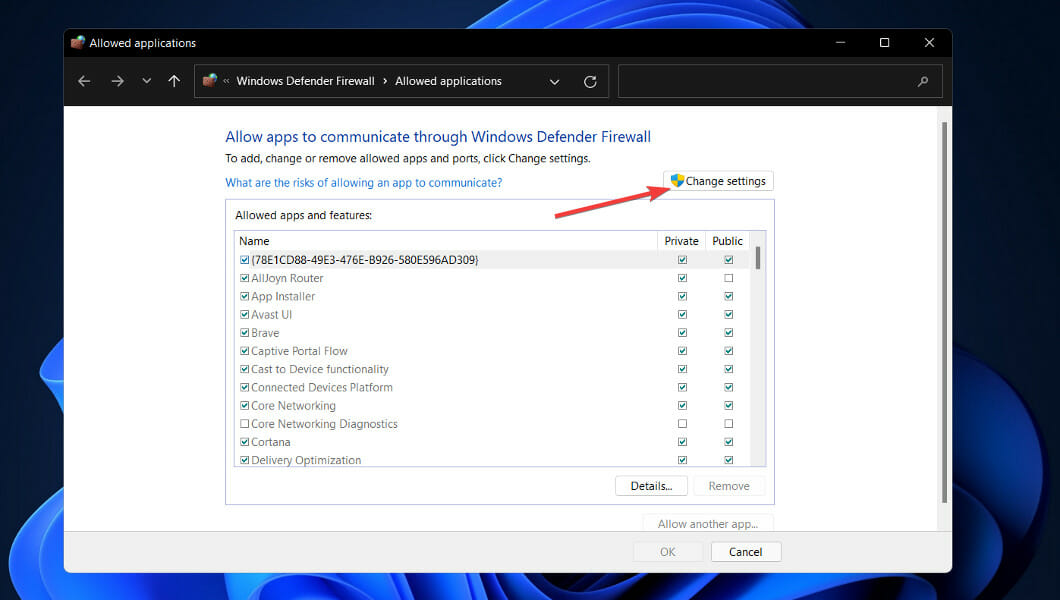Toggle App Installer enabled checkbox

pyautogui.click(x=244, y=296)
